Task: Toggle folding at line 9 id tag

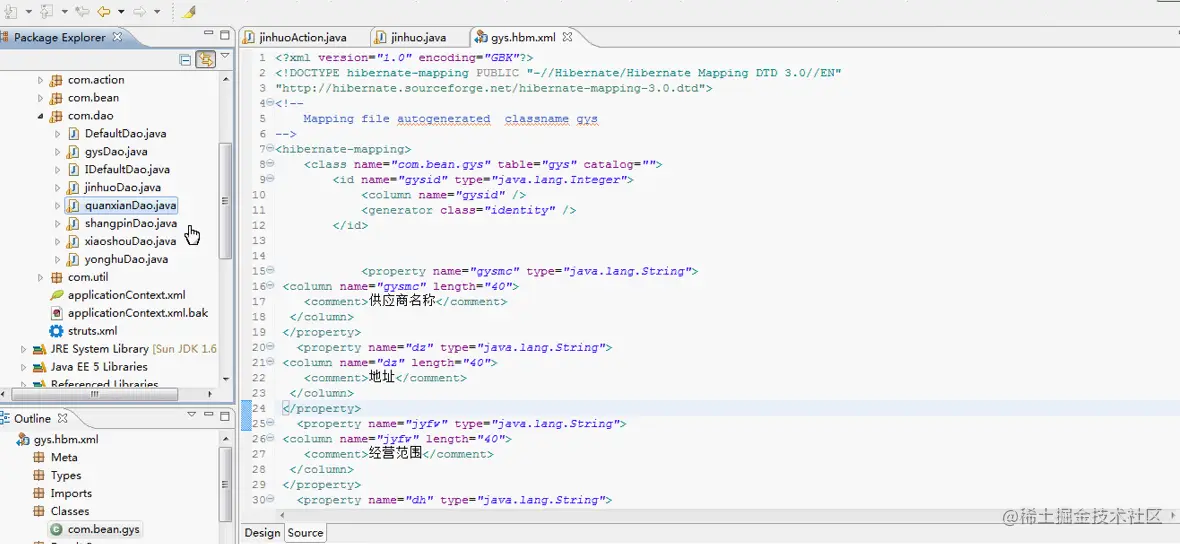Action: click(x=269, y=179)
